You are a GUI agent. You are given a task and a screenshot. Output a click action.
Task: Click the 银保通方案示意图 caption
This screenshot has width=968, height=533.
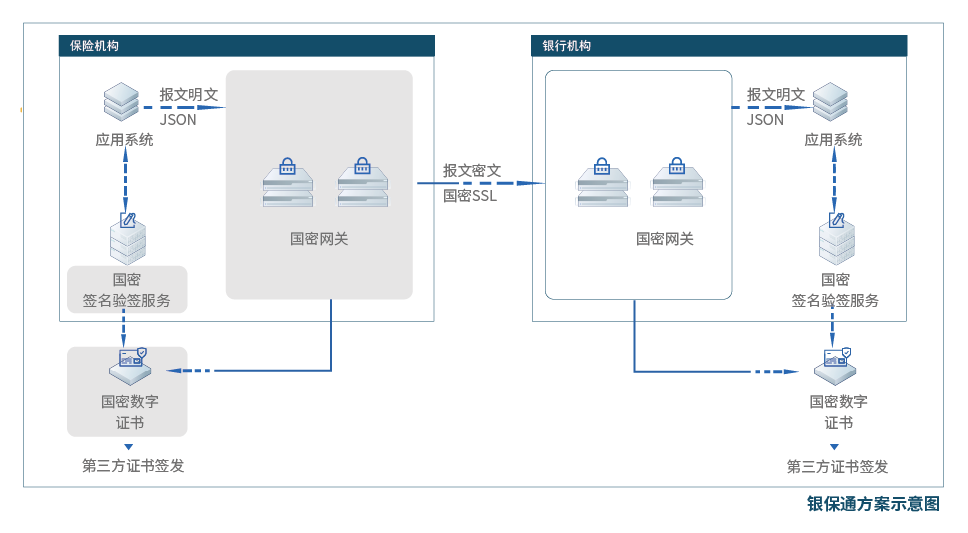click(x=874, y=504)
